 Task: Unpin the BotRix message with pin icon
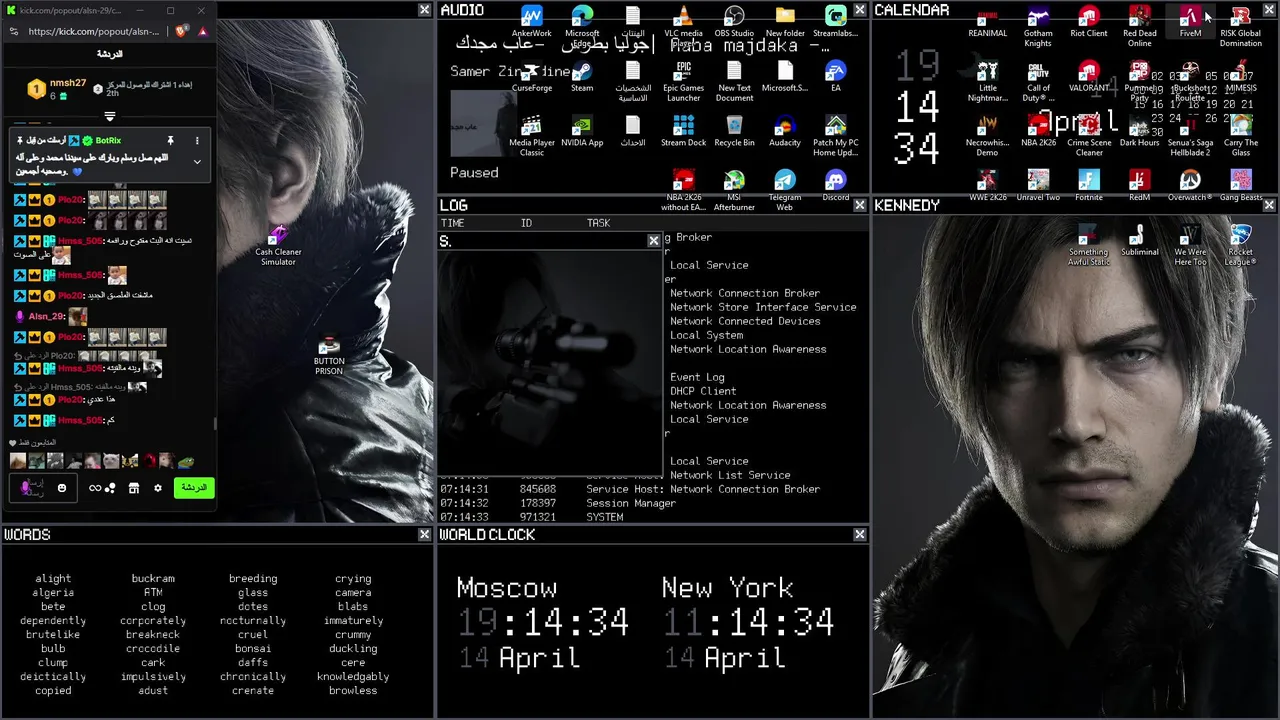170,141
